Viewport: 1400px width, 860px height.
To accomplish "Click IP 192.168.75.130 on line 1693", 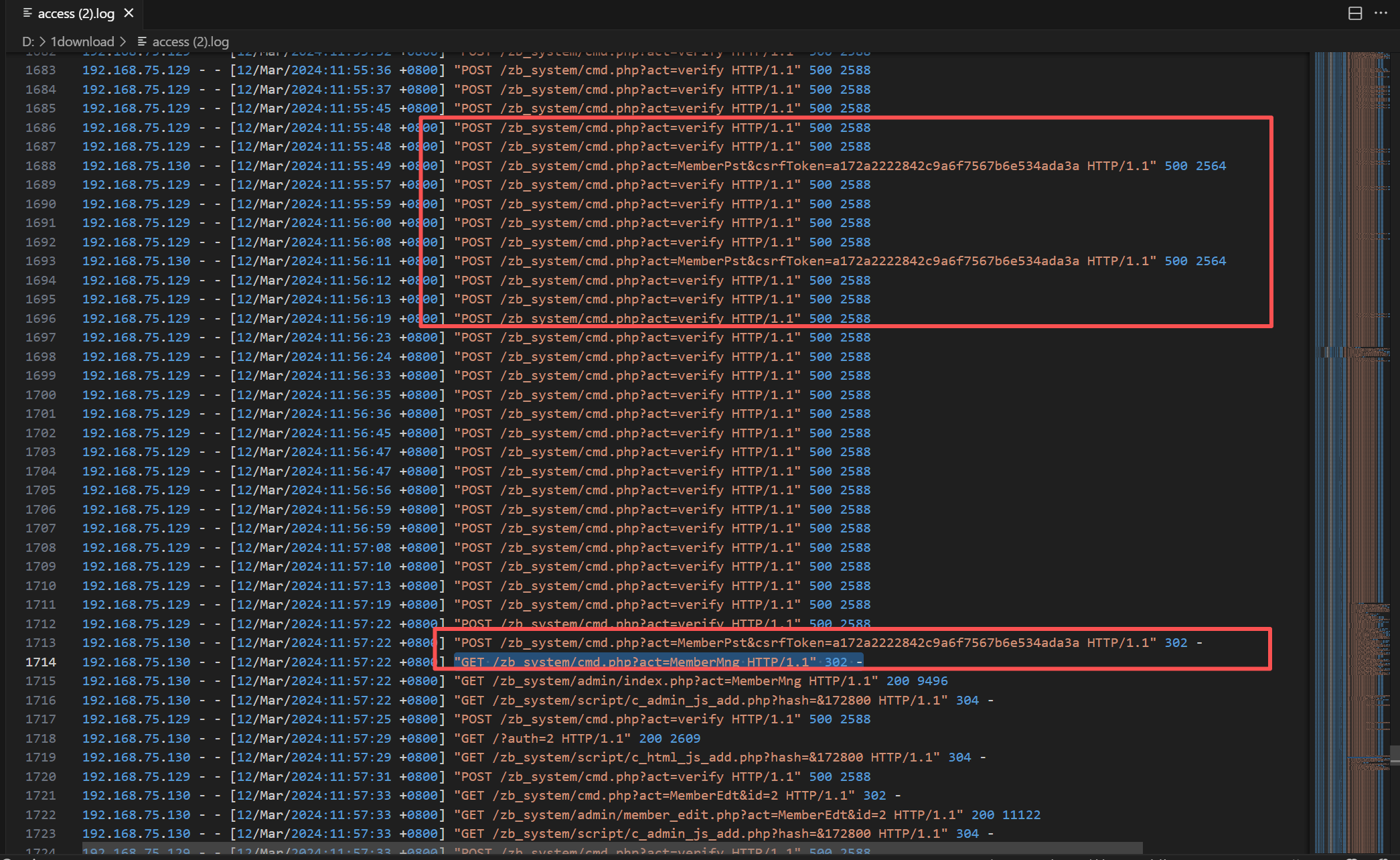I will pyautogui.click(x=136, y=261).
